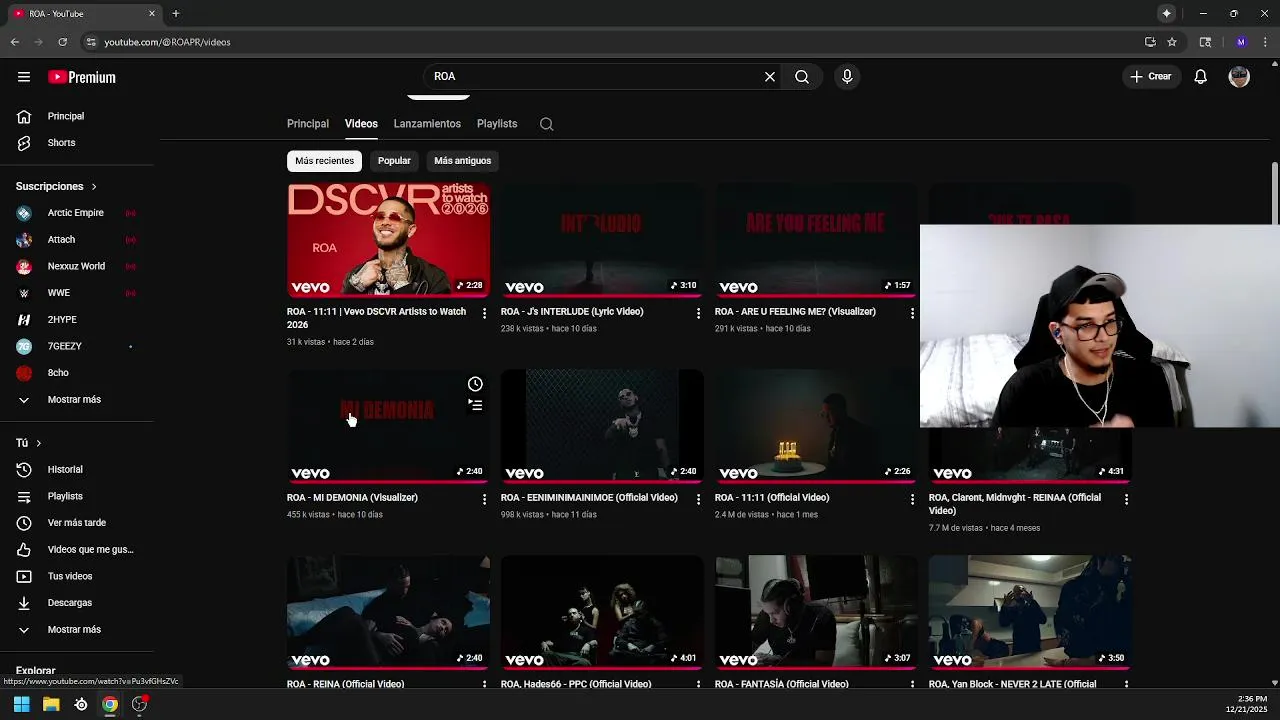Screen dimensions: 1280x720
Task: Add MI DEMONIA to queue icon
Action: pyautogui.click(x=475, y=405)
